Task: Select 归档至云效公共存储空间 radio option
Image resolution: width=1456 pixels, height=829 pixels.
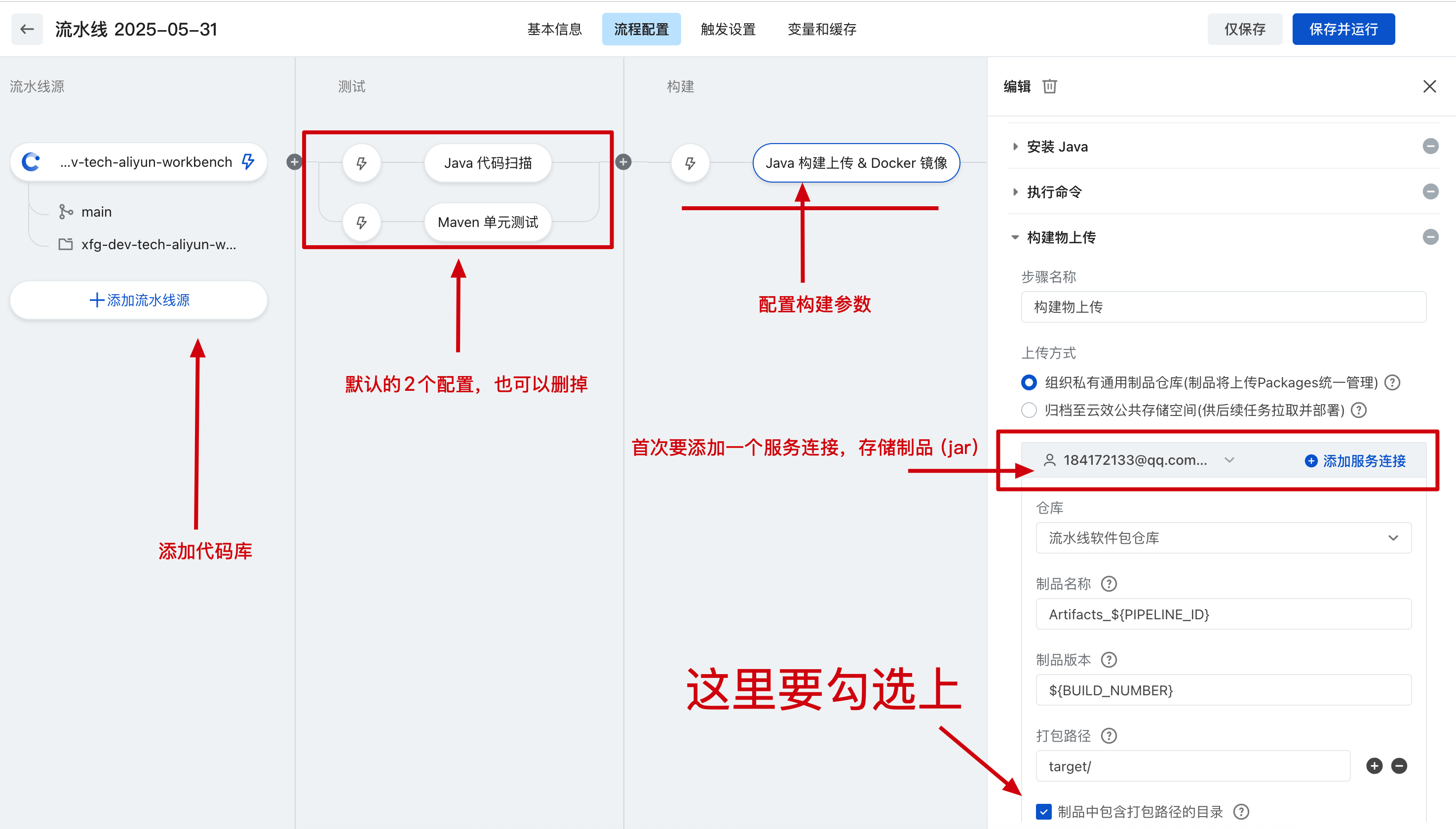Action: coord(1029,410)
